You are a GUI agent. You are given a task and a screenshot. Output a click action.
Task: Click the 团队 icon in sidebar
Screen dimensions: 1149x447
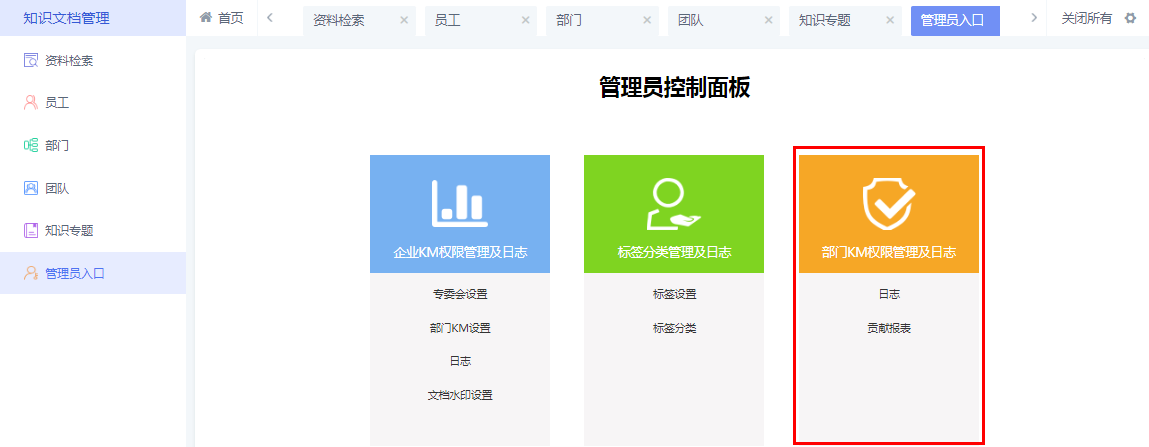[30, 188]
